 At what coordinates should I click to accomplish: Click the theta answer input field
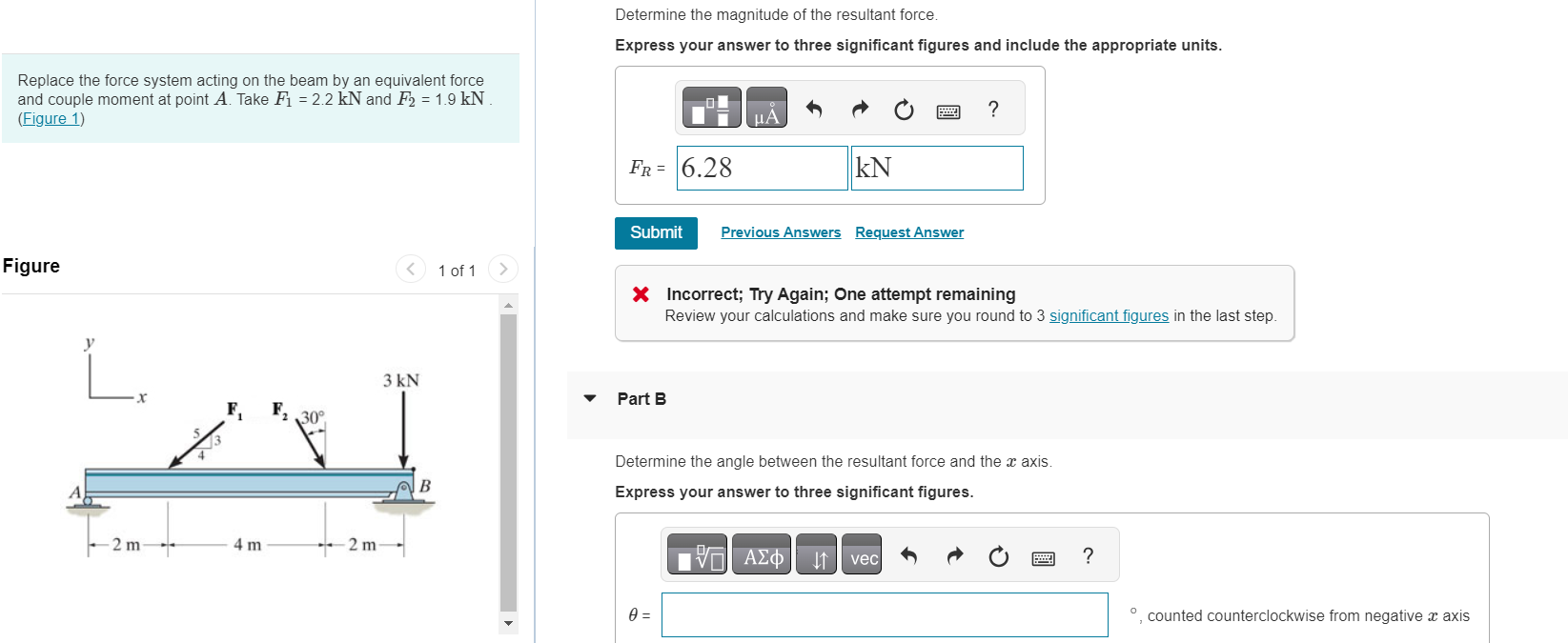[885, 614]
